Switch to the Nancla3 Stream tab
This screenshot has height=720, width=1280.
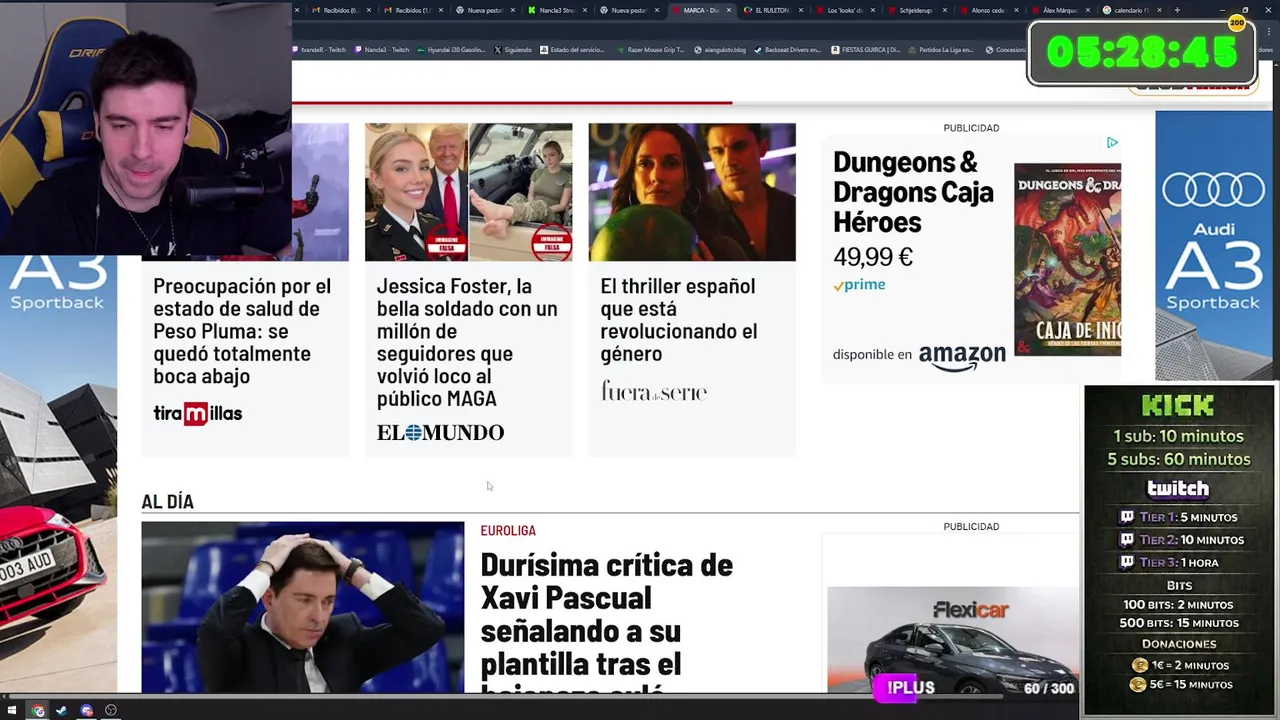pos(556,10)
